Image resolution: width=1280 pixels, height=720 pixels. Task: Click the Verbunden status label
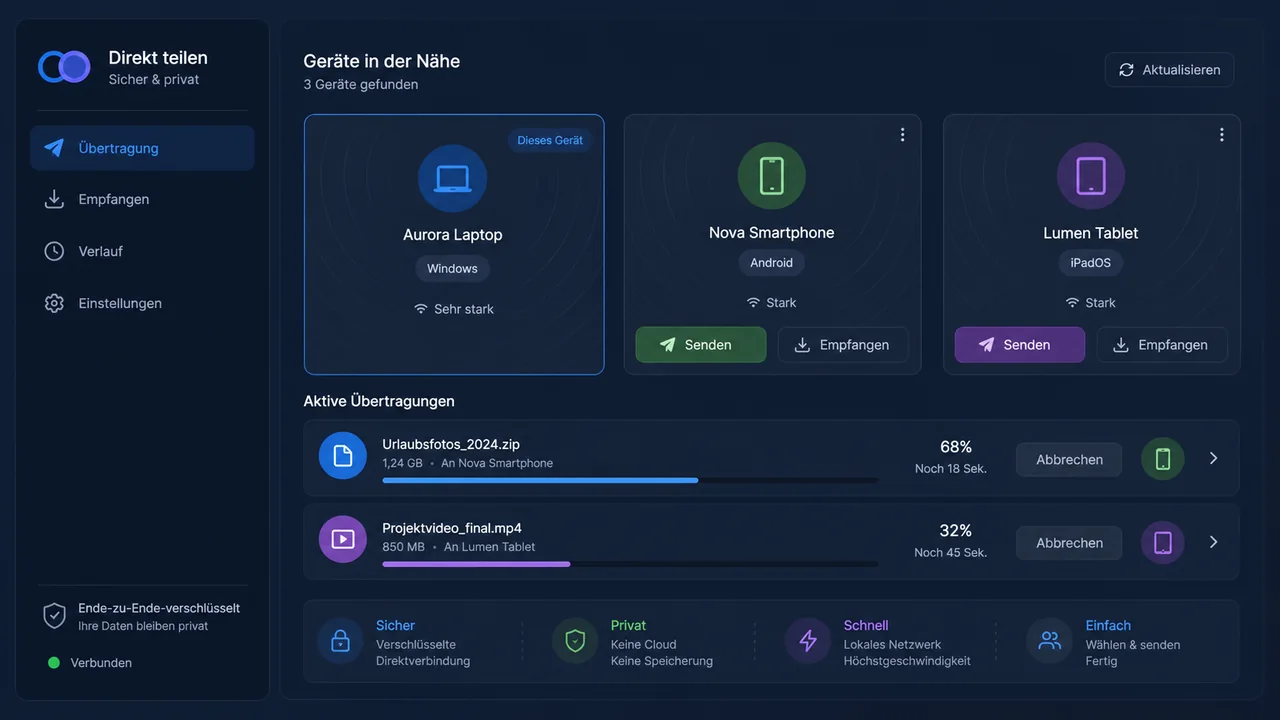[x=101, y=663]
